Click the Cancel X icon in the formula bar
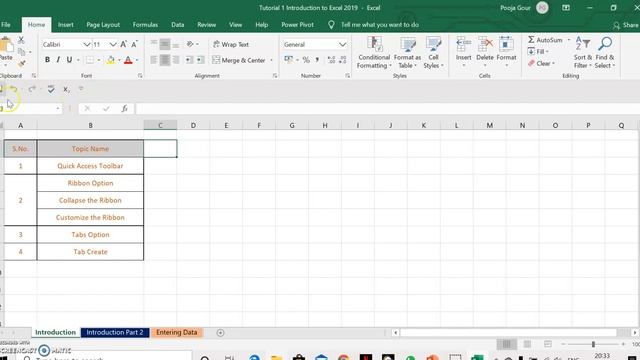The image size is (640, 360). click(x=87, y=109)
